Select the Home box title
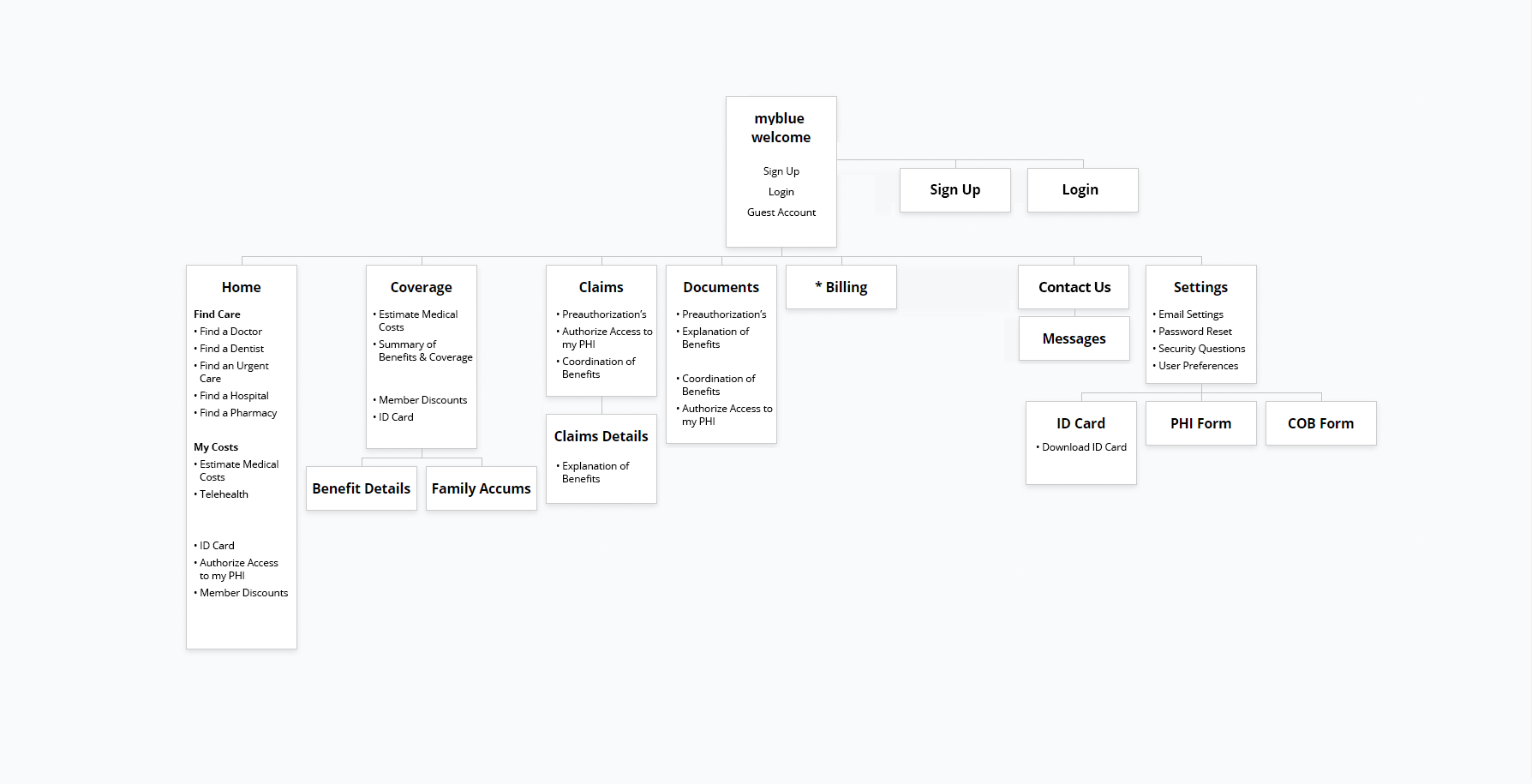 point(241,287)
